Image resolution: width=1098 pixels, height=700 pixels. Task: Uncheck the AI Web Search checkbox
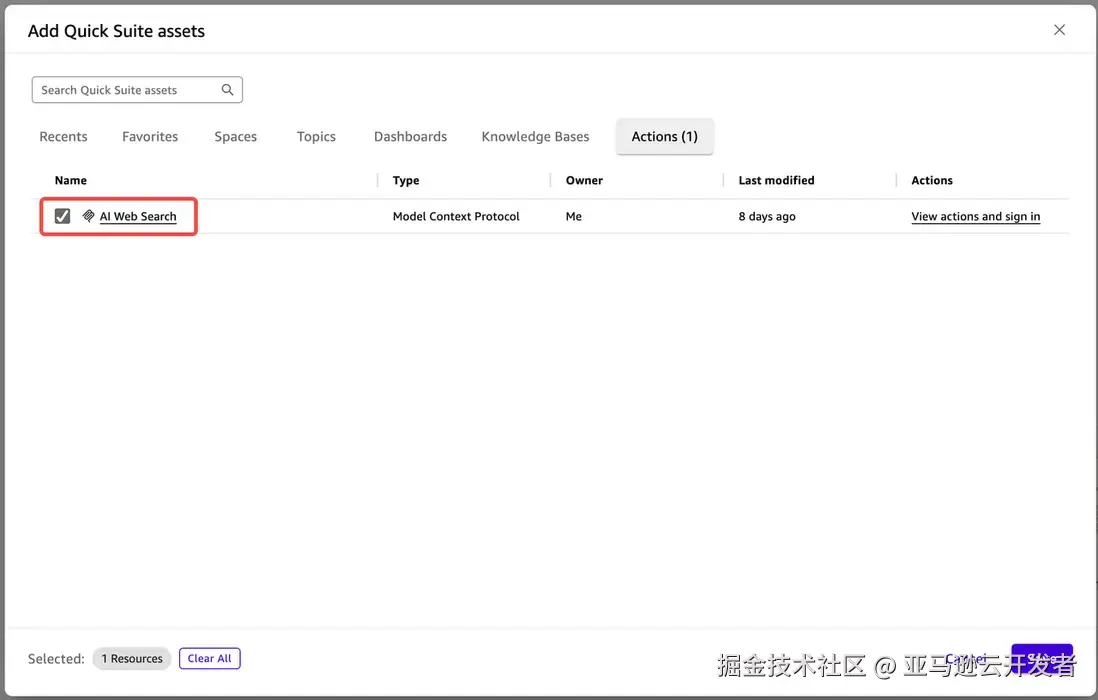point(61,215)
